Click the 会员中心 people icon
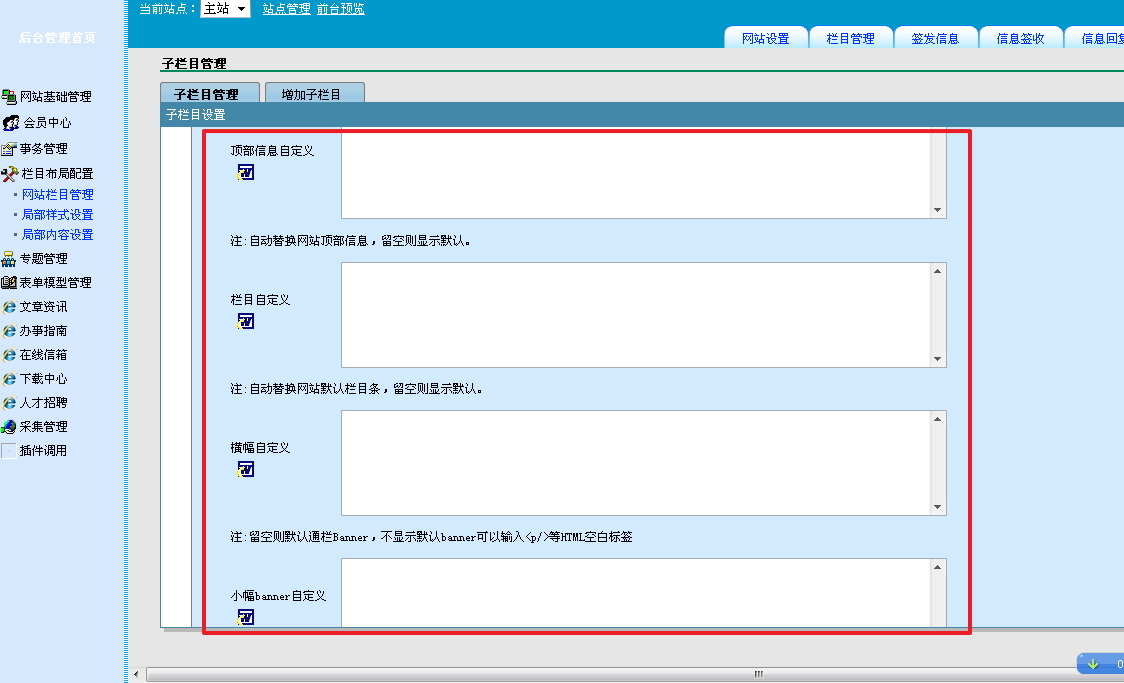Image resolution: width=1124 pixels, height=683 pixels. coord(11,123)
